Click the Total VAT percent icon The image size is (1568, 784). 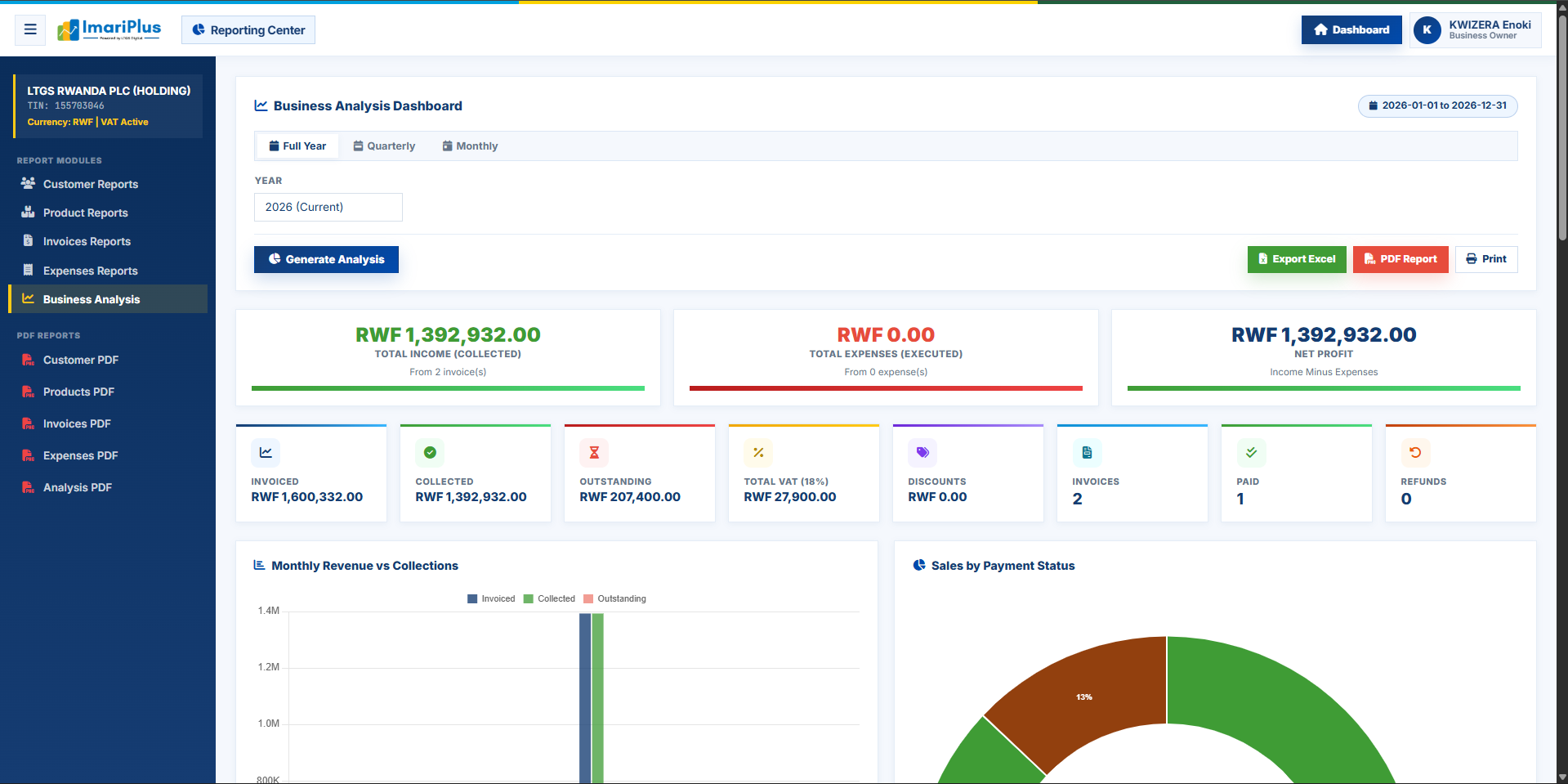[758, 452]
